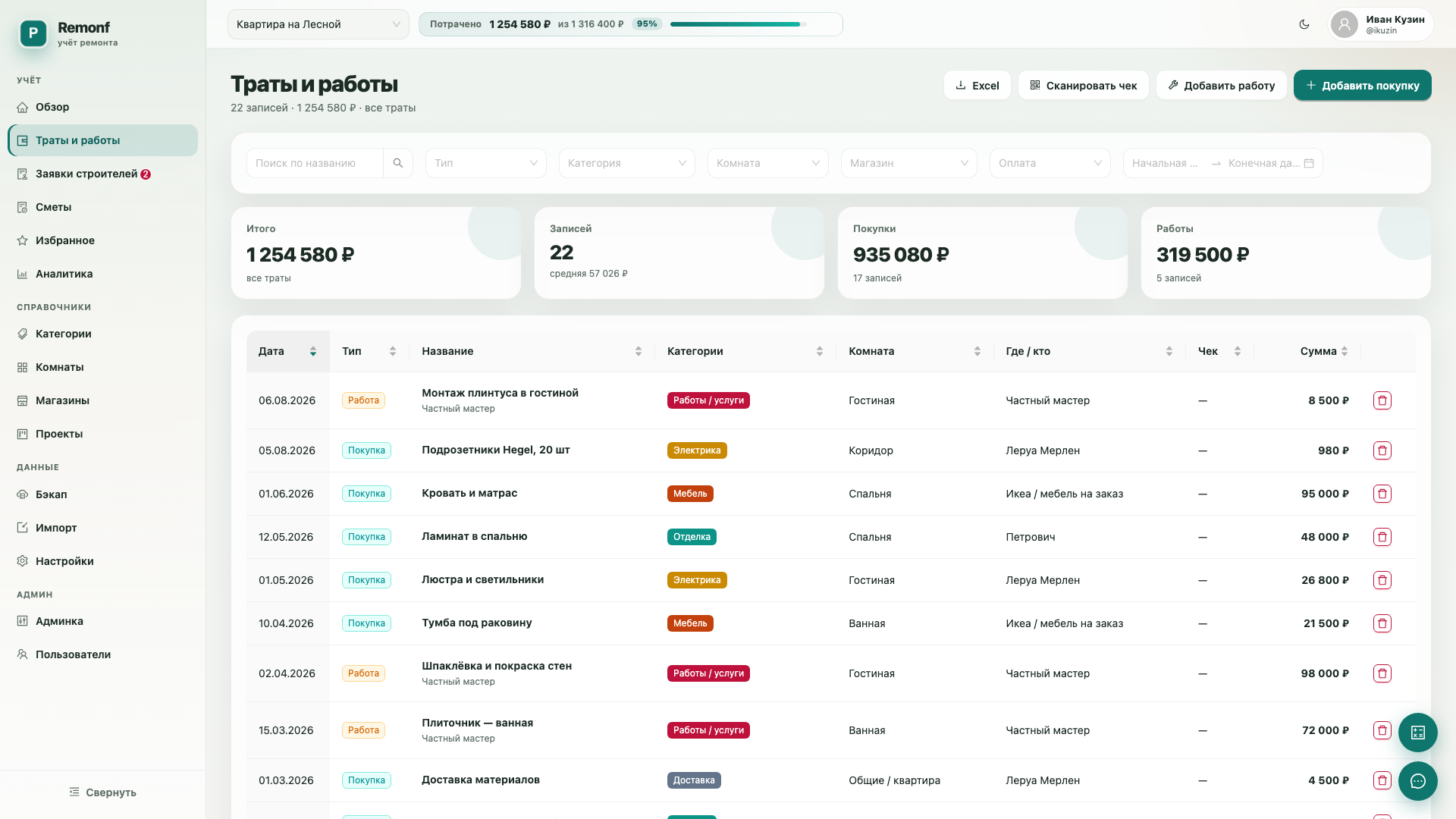The image size is (1456, 819).
Task: Open Заявки строителей in the sidebar
Action: (x=103, y=174)
